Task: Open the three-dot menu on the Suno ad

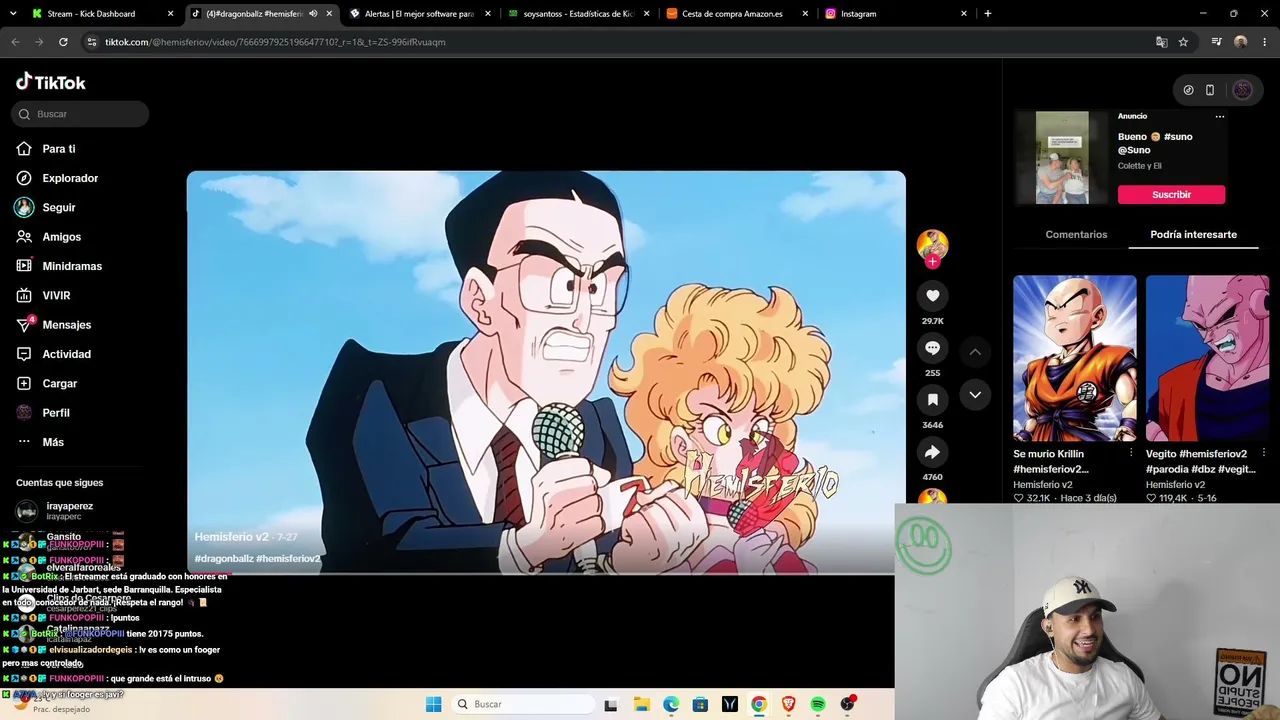Action: pos(1219,116)
